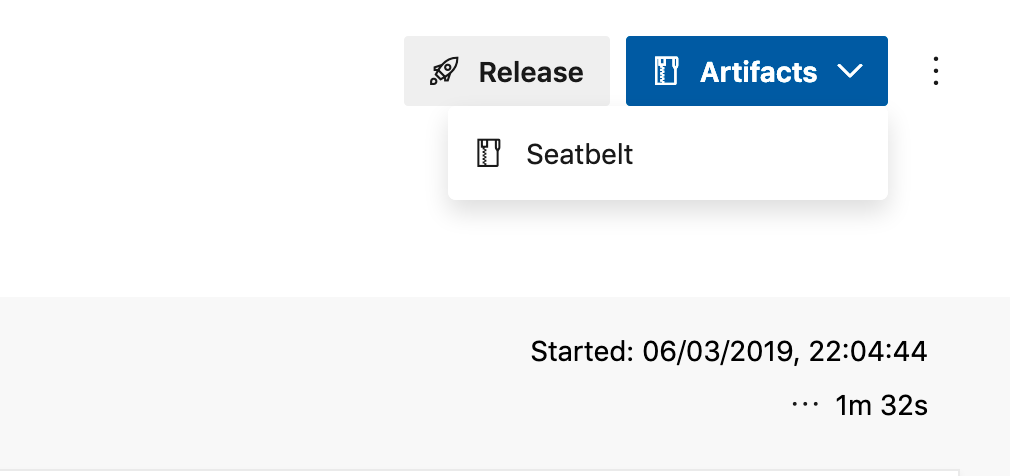Screen dimensions: 1010x476
Task: Click the 06/03/2019 date value
Action: pyautogui.click(x=716, y=352)
